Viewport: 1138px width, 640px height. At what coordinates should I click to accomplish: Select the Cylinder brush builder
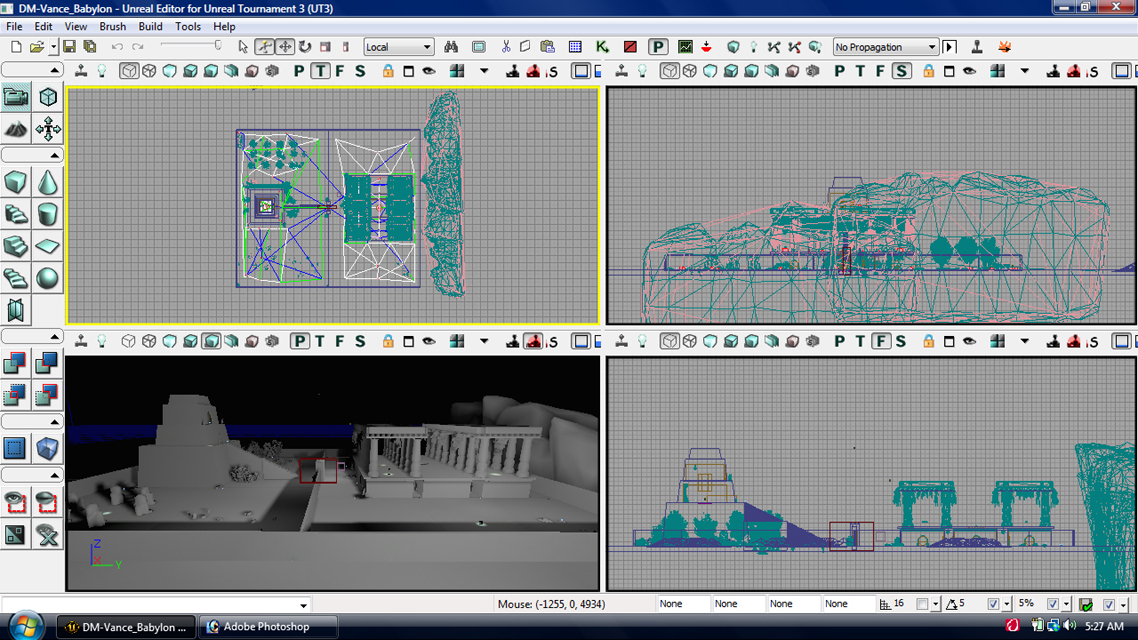point(48,214)
